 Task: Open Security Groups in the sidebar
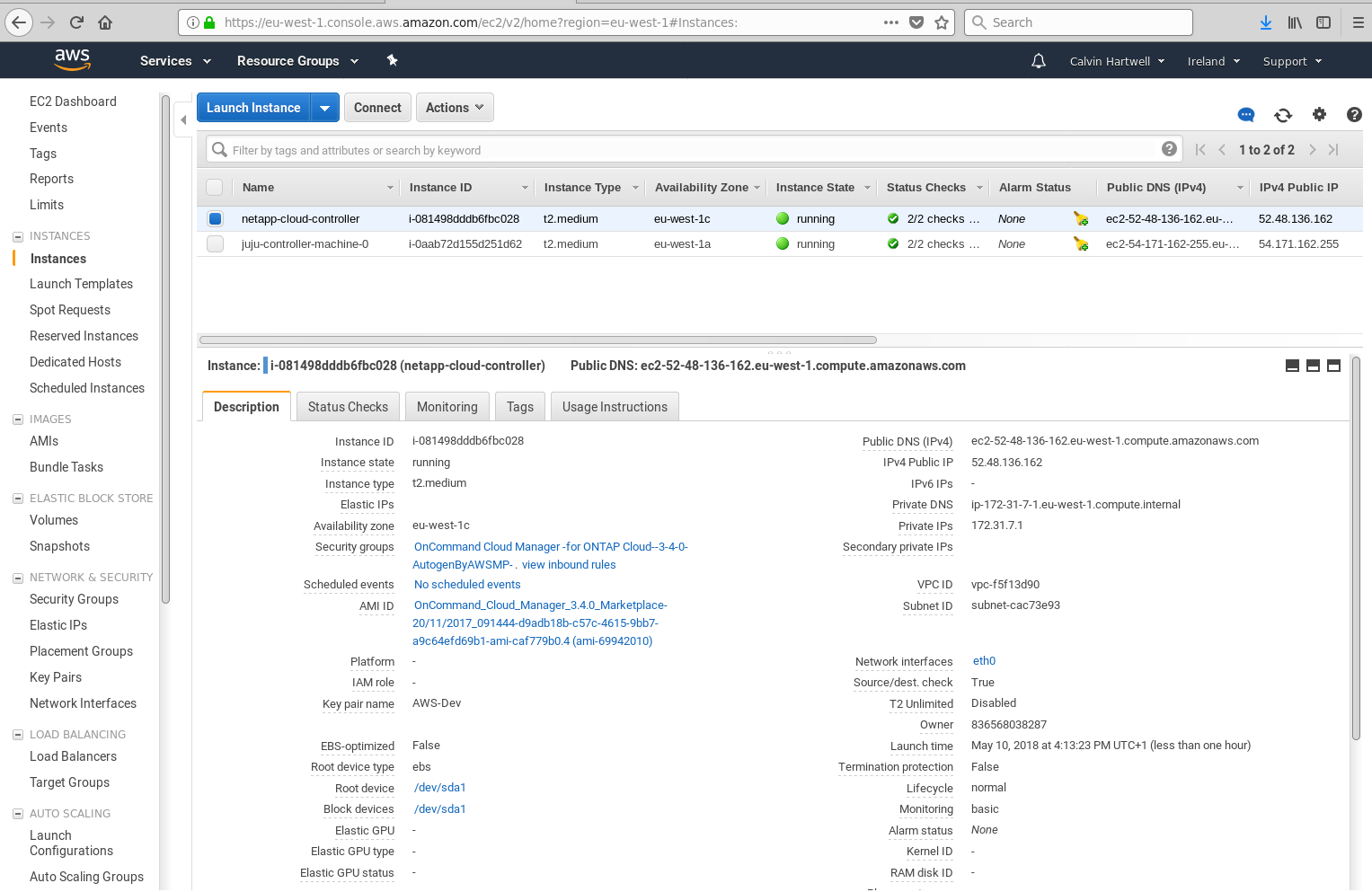click(x=74, y=599)
